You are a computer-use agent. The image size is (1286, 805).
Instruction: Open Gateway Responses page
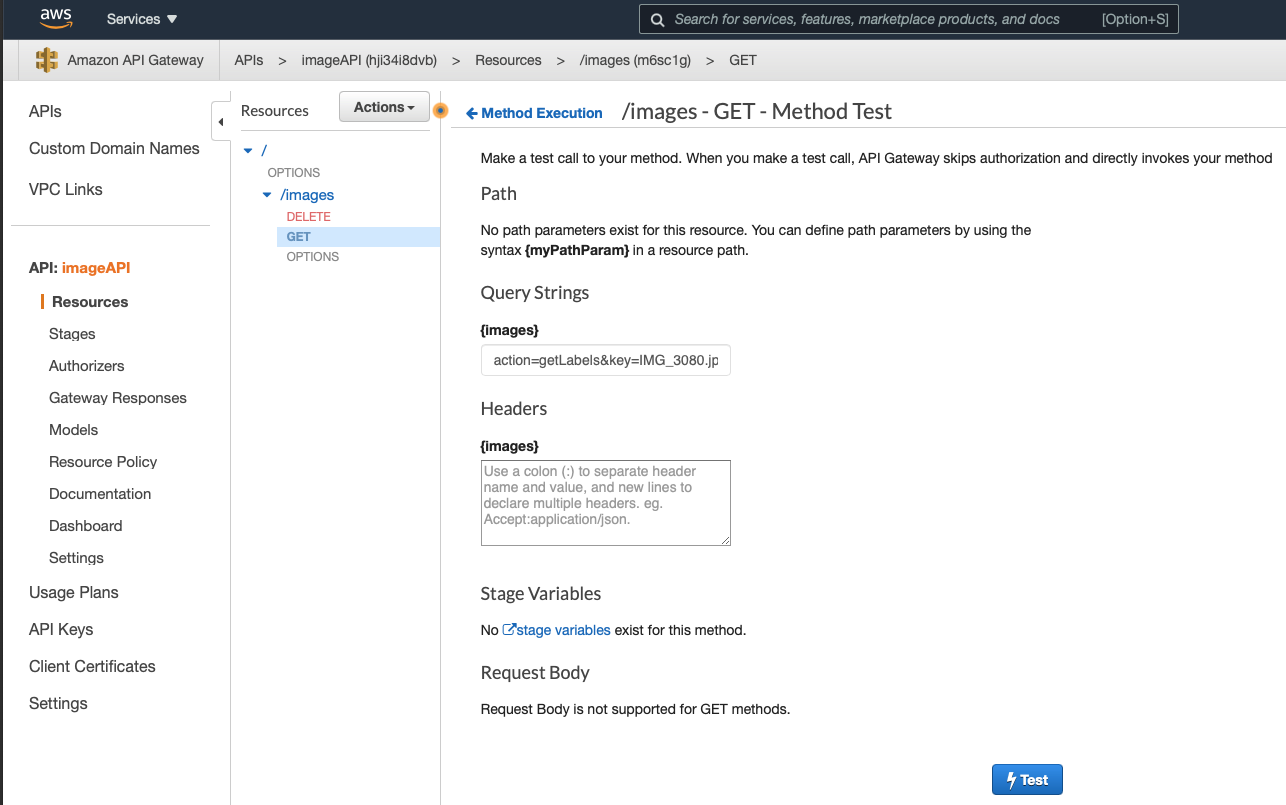tap(118, 398)
